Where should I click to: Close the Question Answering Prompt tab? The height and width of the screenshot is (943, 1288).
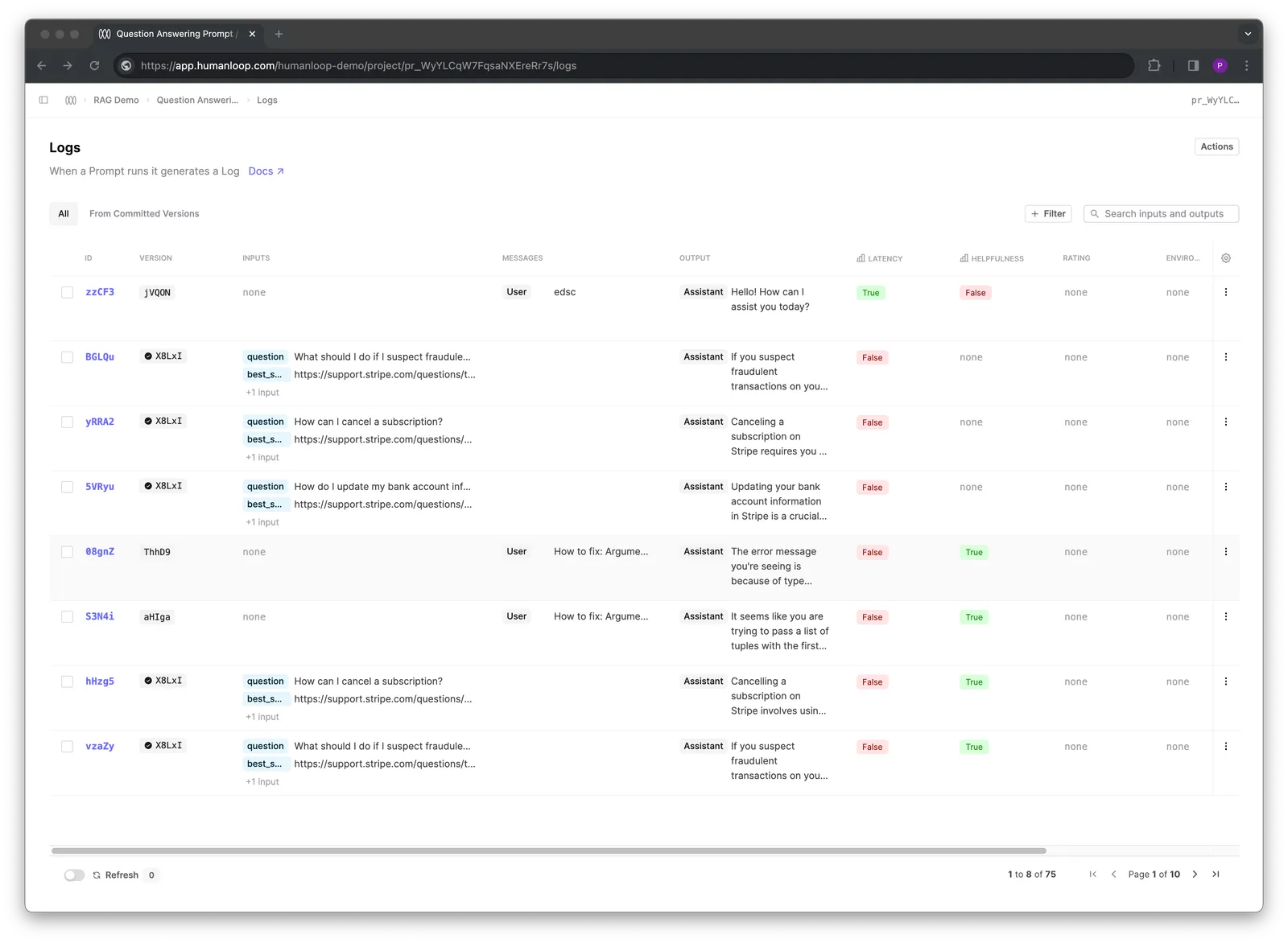coord(252,34)
